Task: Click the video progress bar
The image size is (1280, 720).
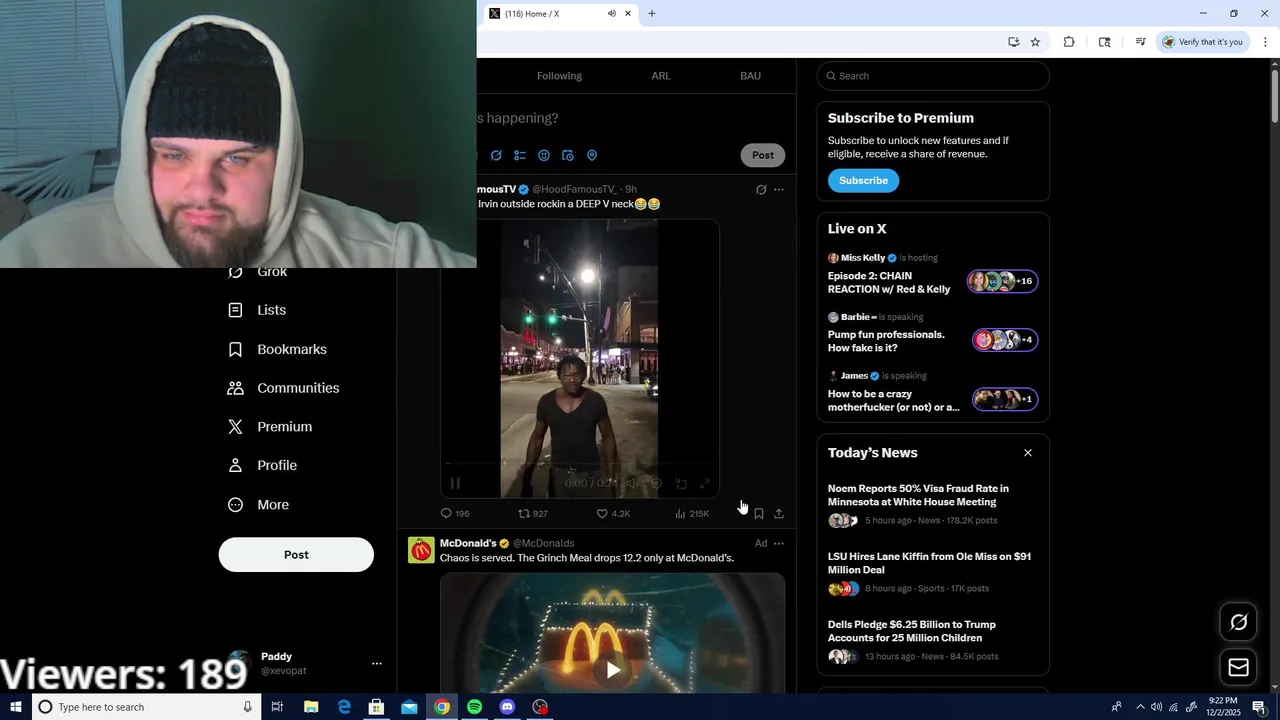Action: pyautogui.click(x=579, y=464)
